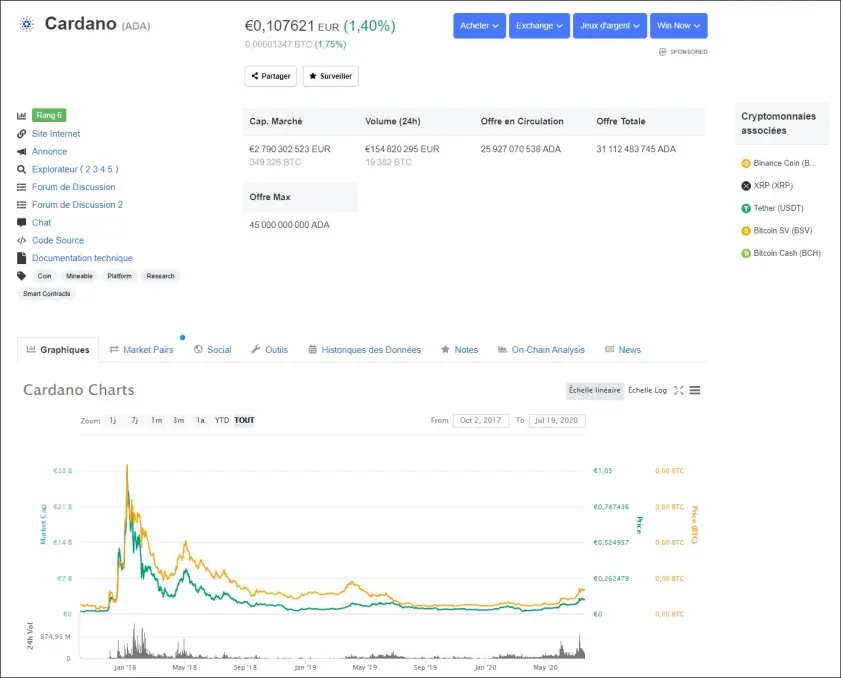The height and width of the screenshot is (678, 841).
Task: Click the Mineable tag
Action: (79, 276)
